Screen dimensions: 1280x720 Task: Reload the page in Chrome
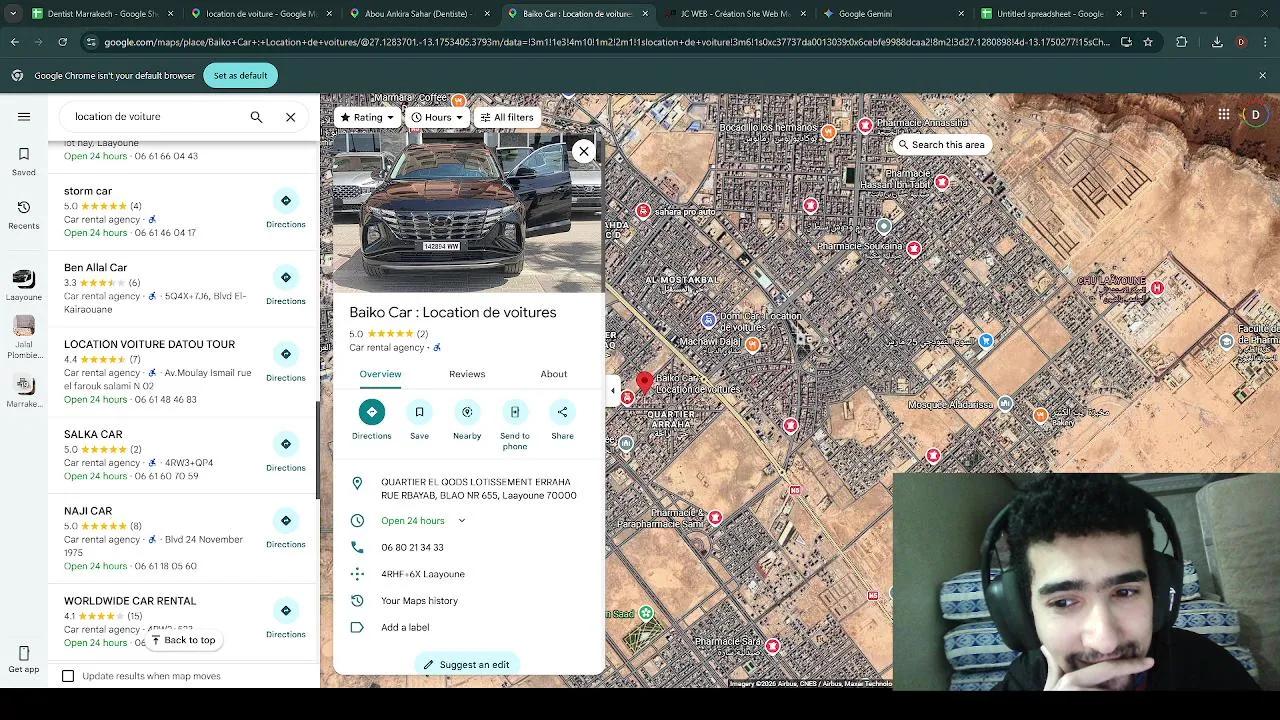pos(62,42)
